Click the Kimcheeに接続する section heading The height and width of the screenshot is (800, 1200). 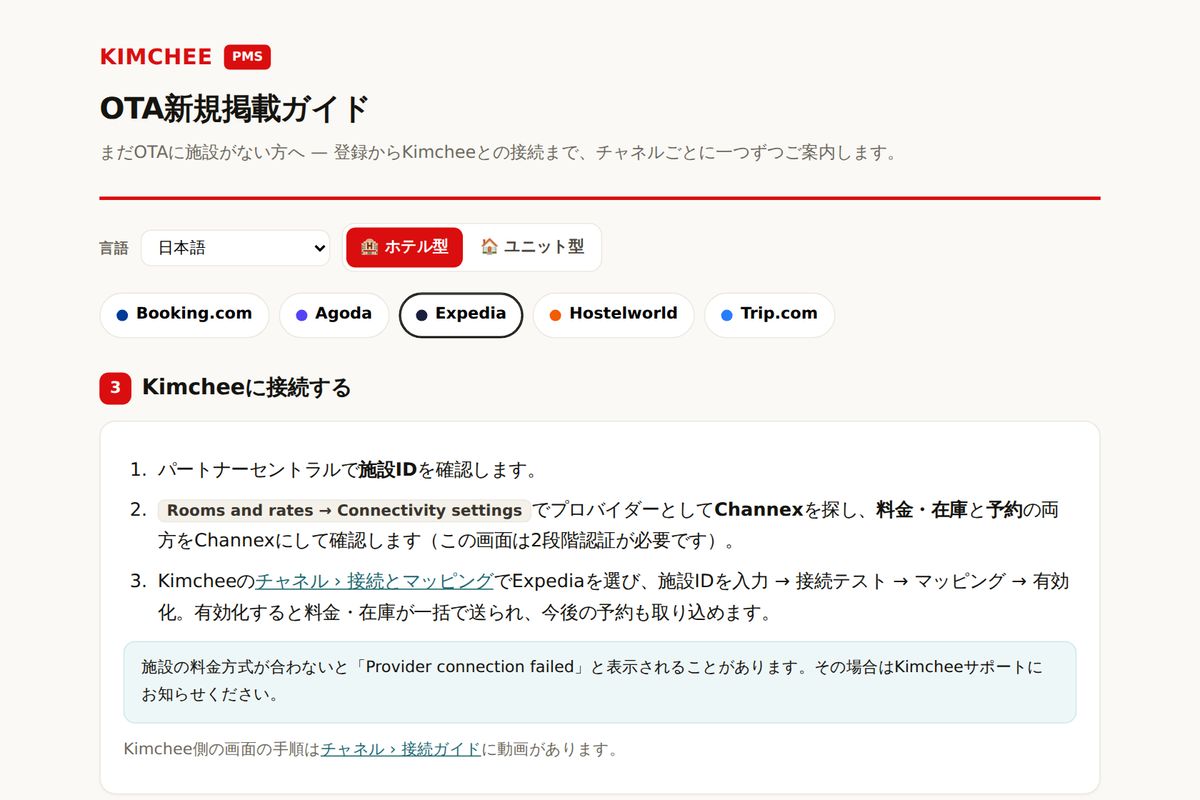(247, 388)
